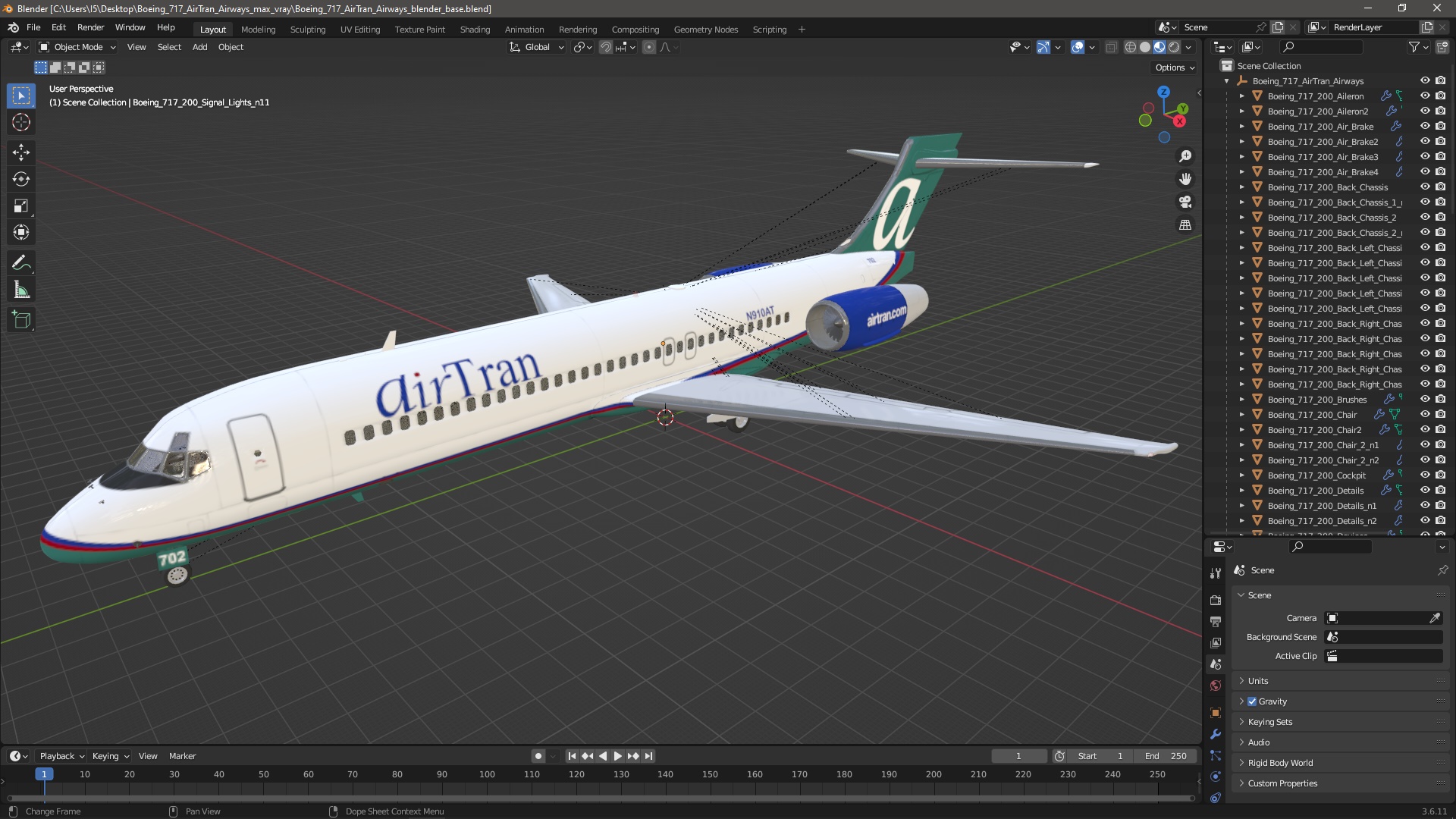Viewport: 1456px width, 819px height.
Task: Disable render for Boeing_717_200_Details
Action: [1440, 491]
